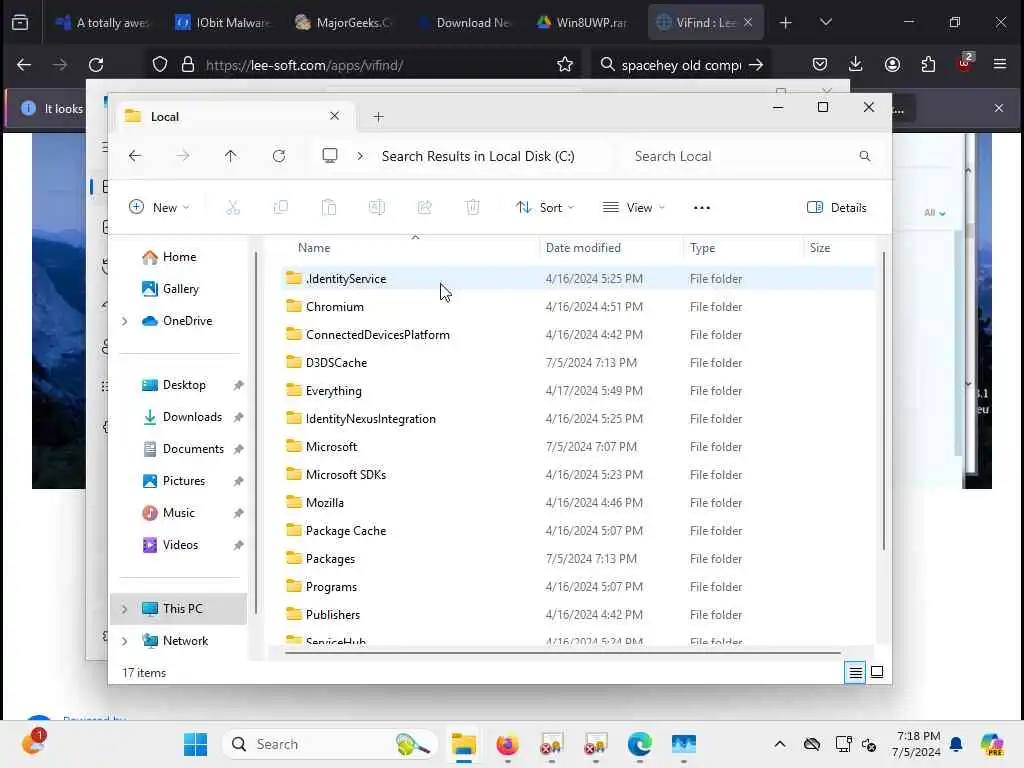Click the file list vertical scrollbar
Image resolution: width=1024 pixels, height=768 pixels.
884,400
